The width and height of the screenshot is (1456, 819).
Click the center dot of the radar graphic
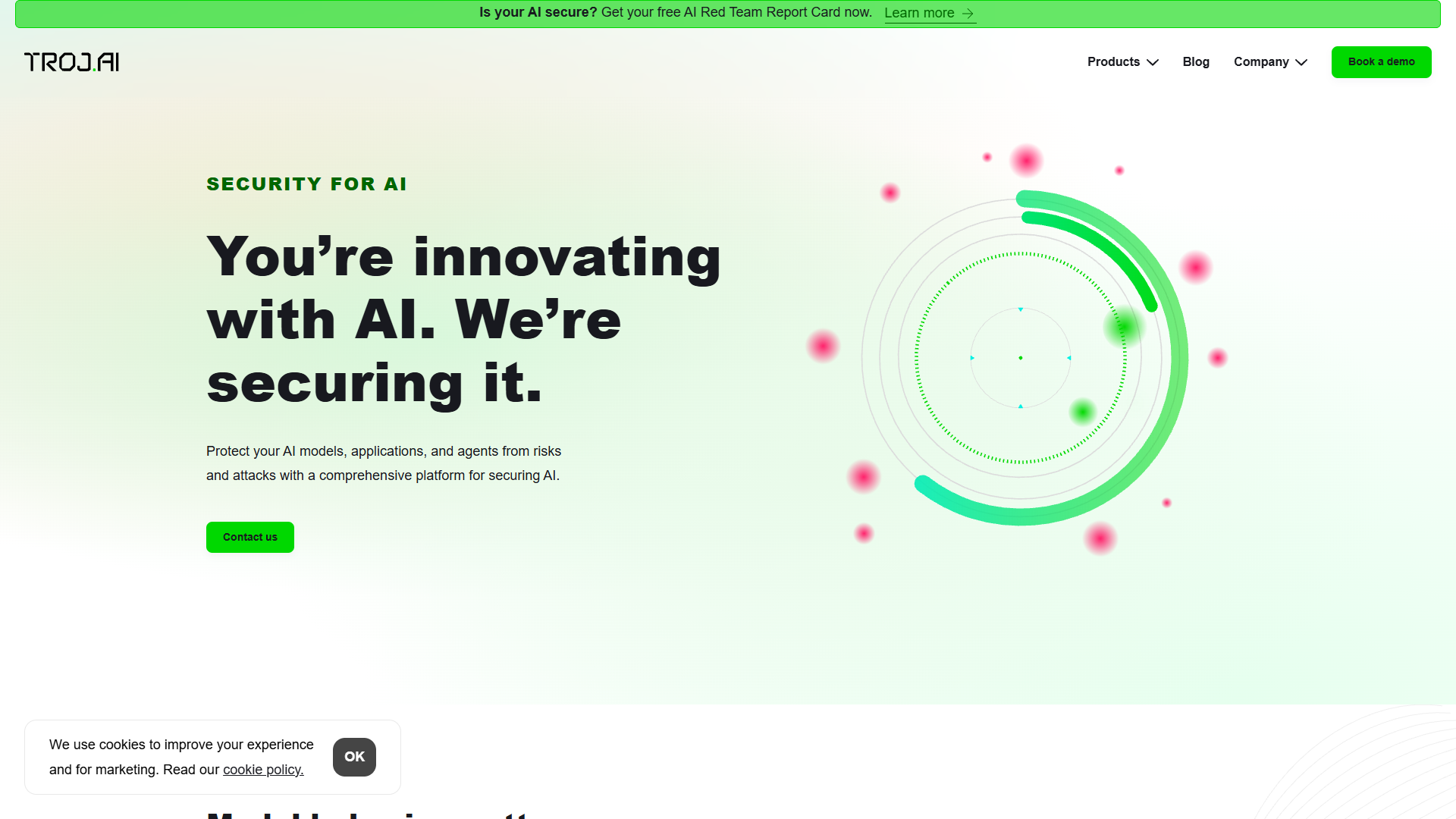pyautogui.click(x=1021, y=358)
